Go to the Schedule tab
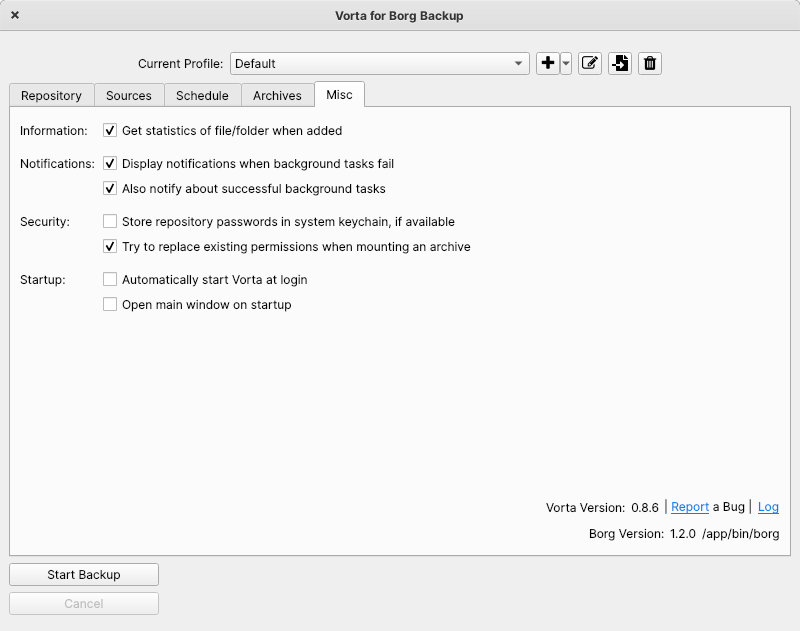The width and height of the screenshot is (800, 631). (202, 95)
